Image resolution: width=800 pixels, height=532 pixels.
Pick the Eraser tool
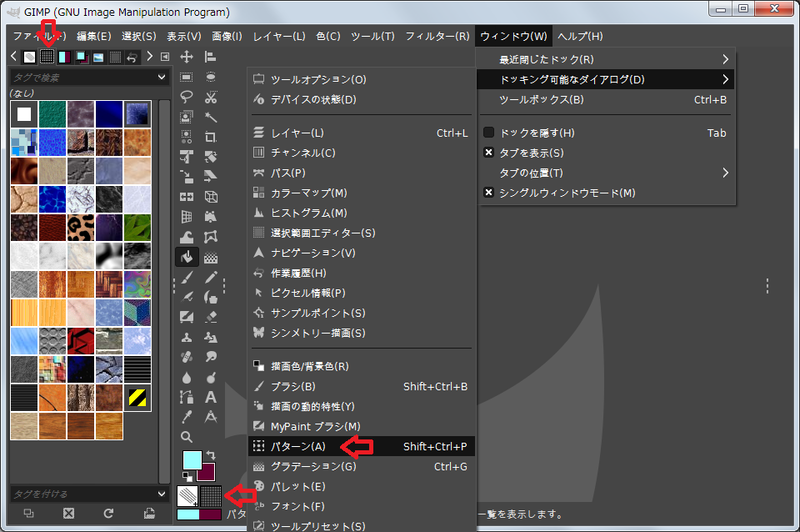click(x=210, y=317)
